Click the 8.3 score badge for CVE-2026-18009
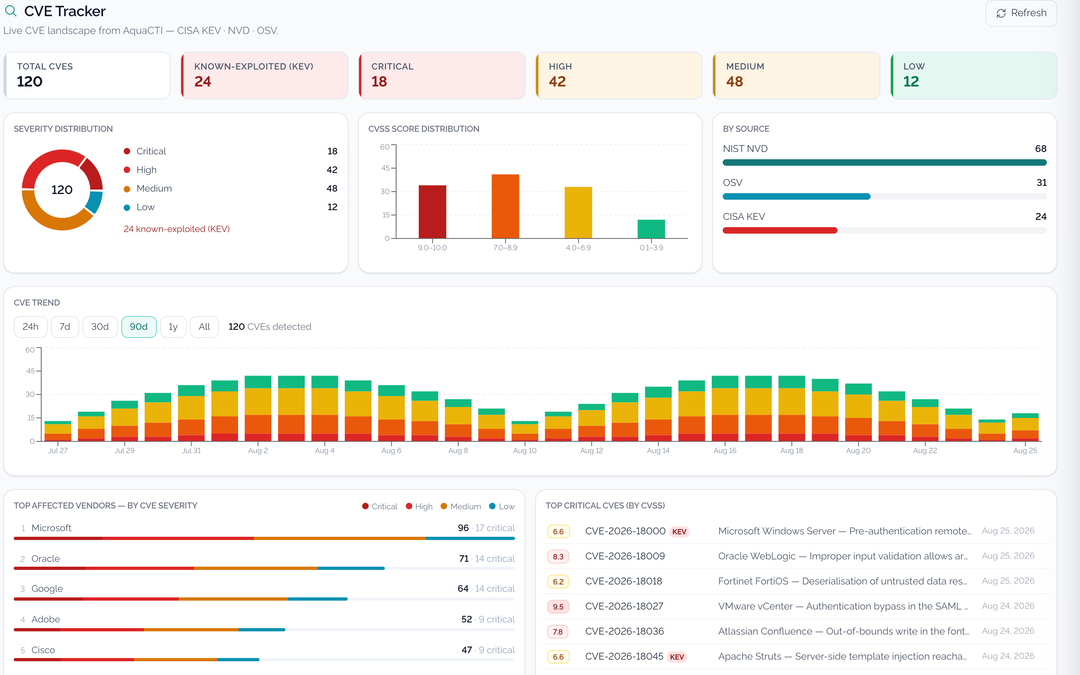 point(558,557)
